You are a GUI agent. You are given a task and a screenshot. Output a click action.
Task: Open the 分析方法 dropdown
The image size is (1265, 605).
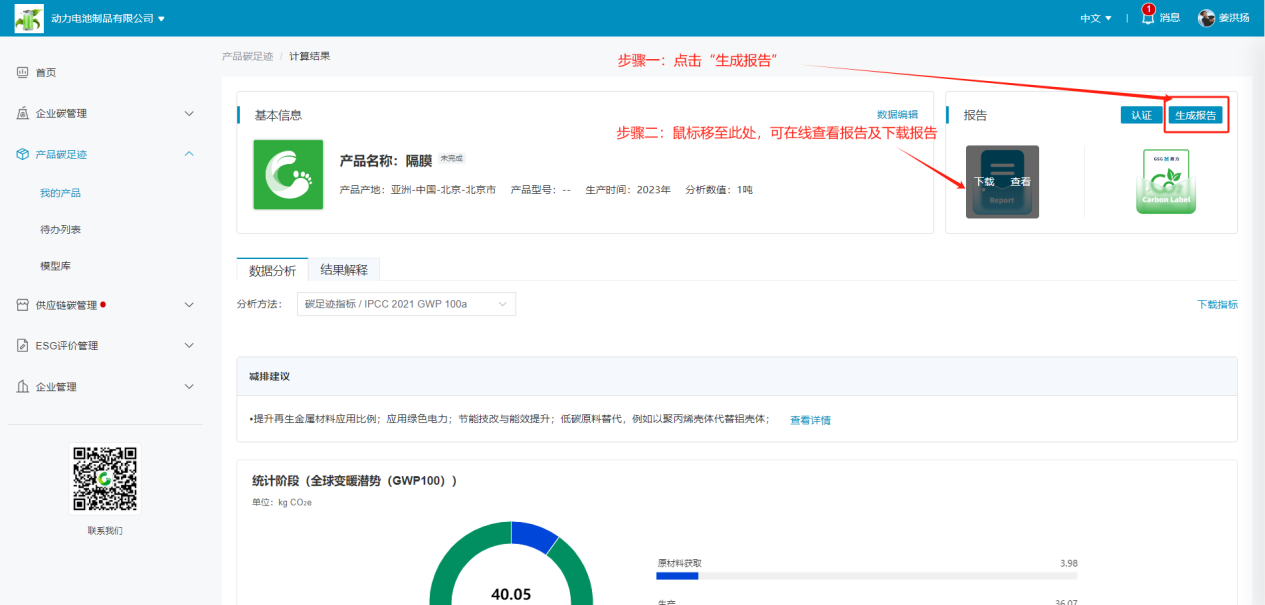click(406, 304)
